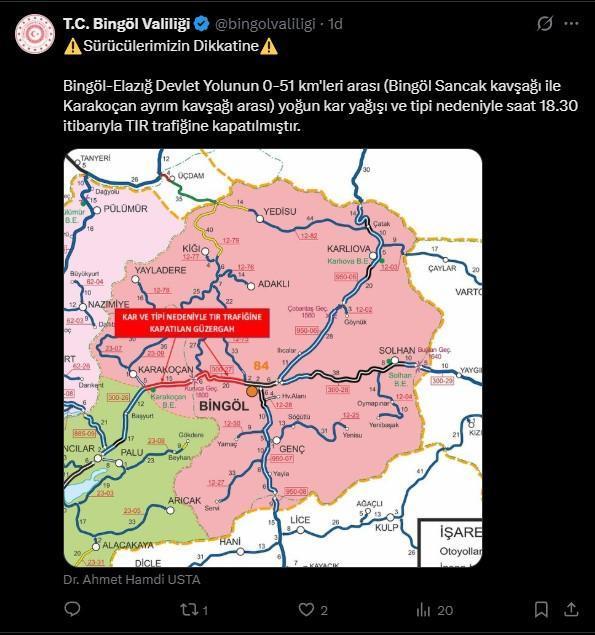Click the T.C. Bingöl Valiliği display name

click(x=126, y=24)
